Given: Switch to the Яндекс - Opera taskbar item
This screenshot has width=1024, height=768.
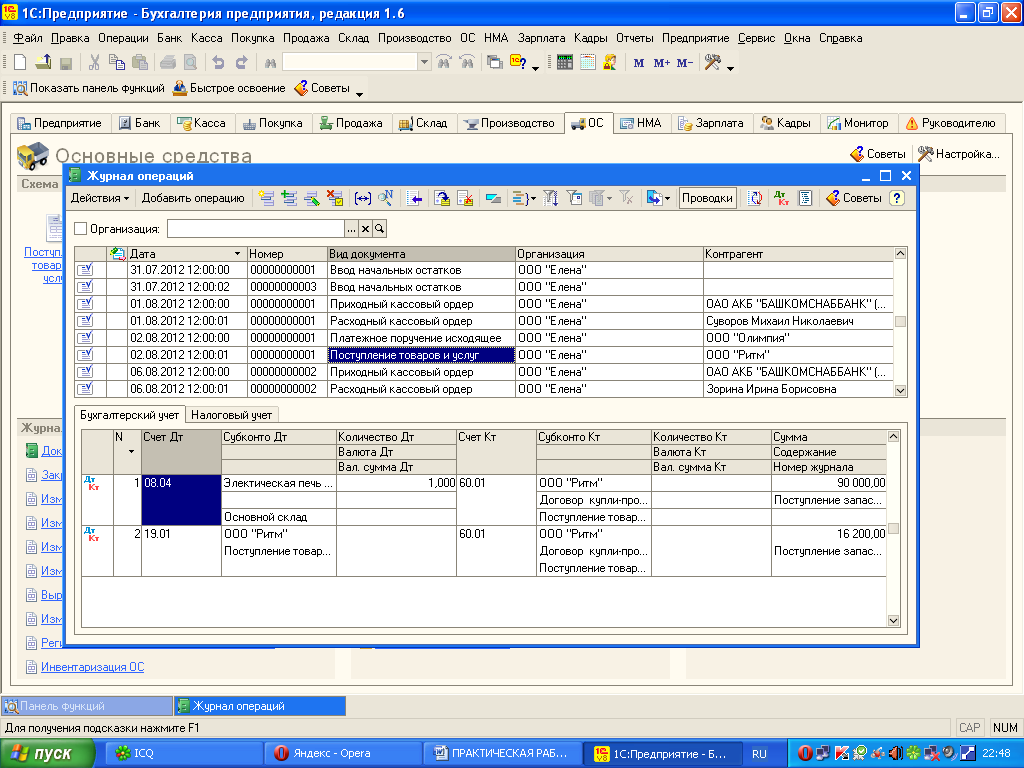Looking at the screenshot, I should pyautogui.click(x=344, y=754).
